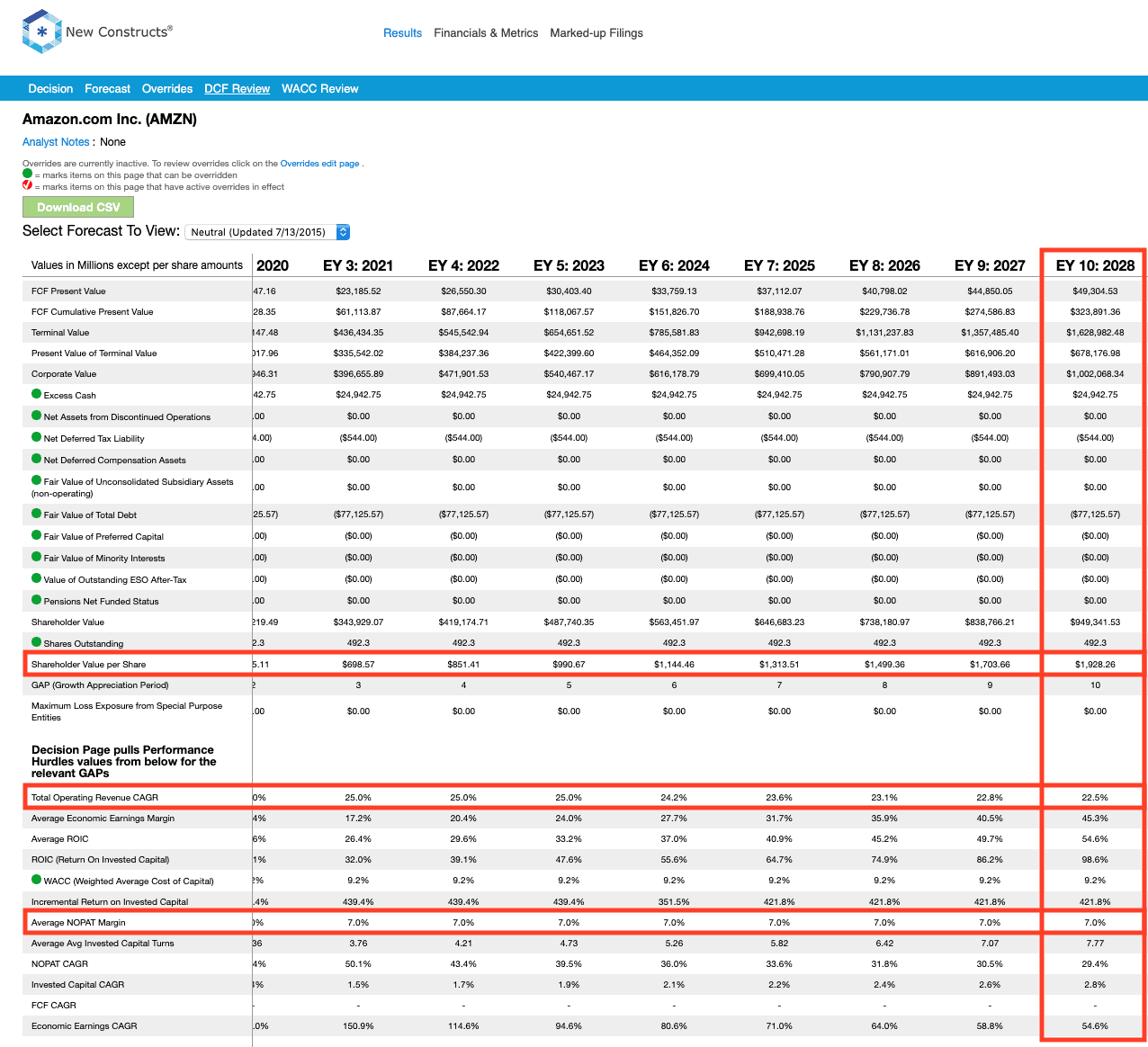Image resolution: width=1148 pixels, height=1047 pixels.
Task: Click the Shareholder Value per Share row label
Action: click(88, 665)
